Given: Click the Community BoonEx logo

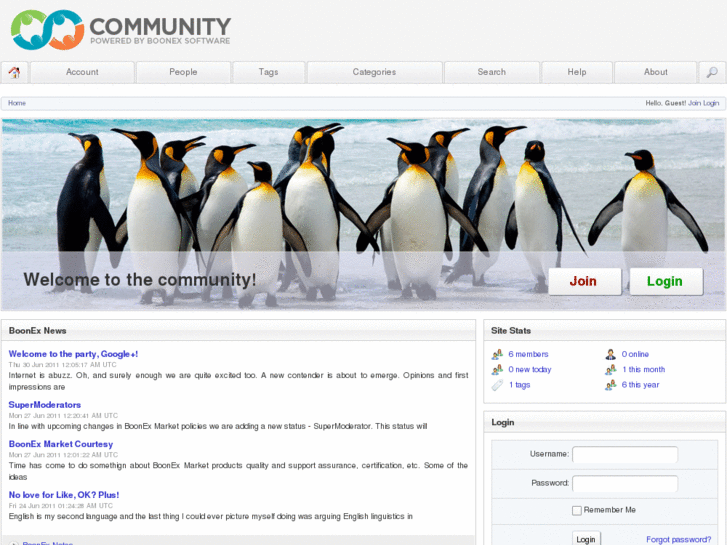Looking at the screenshot, I should [x=121, y=30].
